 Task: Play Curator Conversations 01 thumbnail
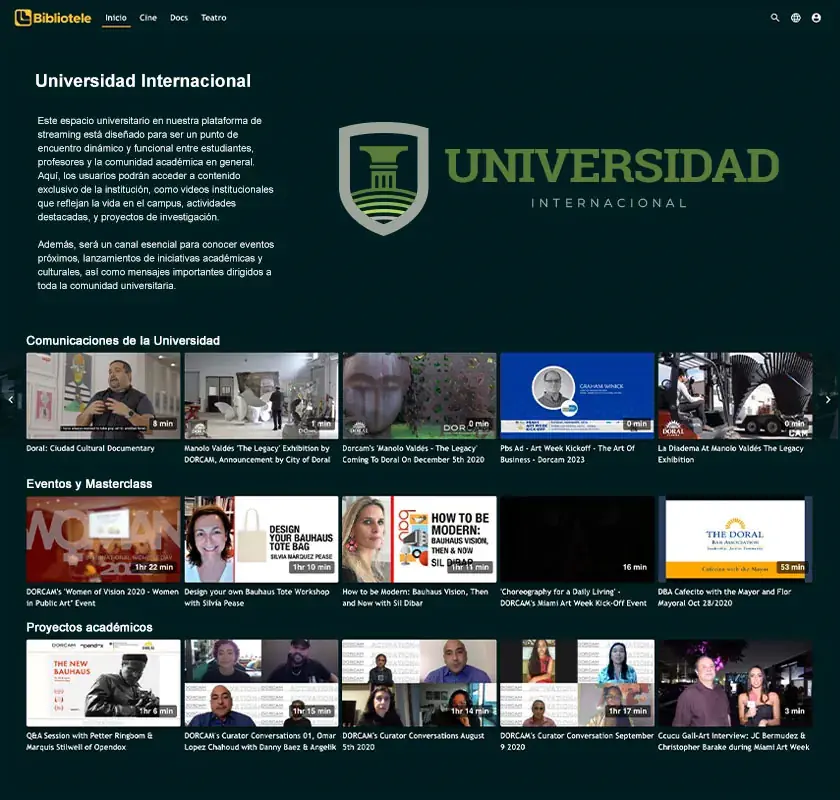[261, 683]
